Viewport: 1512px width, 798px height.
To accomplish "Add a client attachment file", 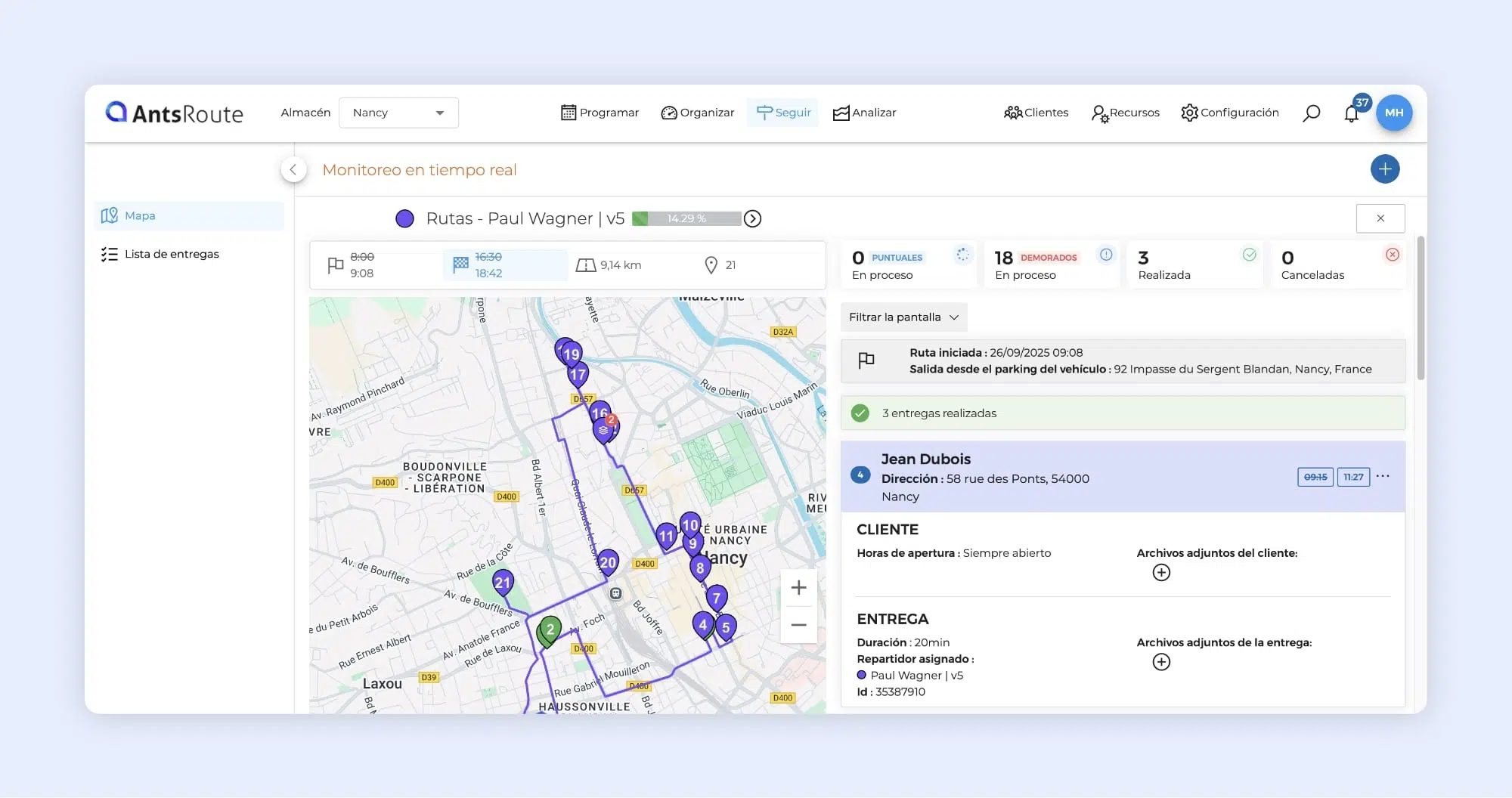I will pos(1161,573).
